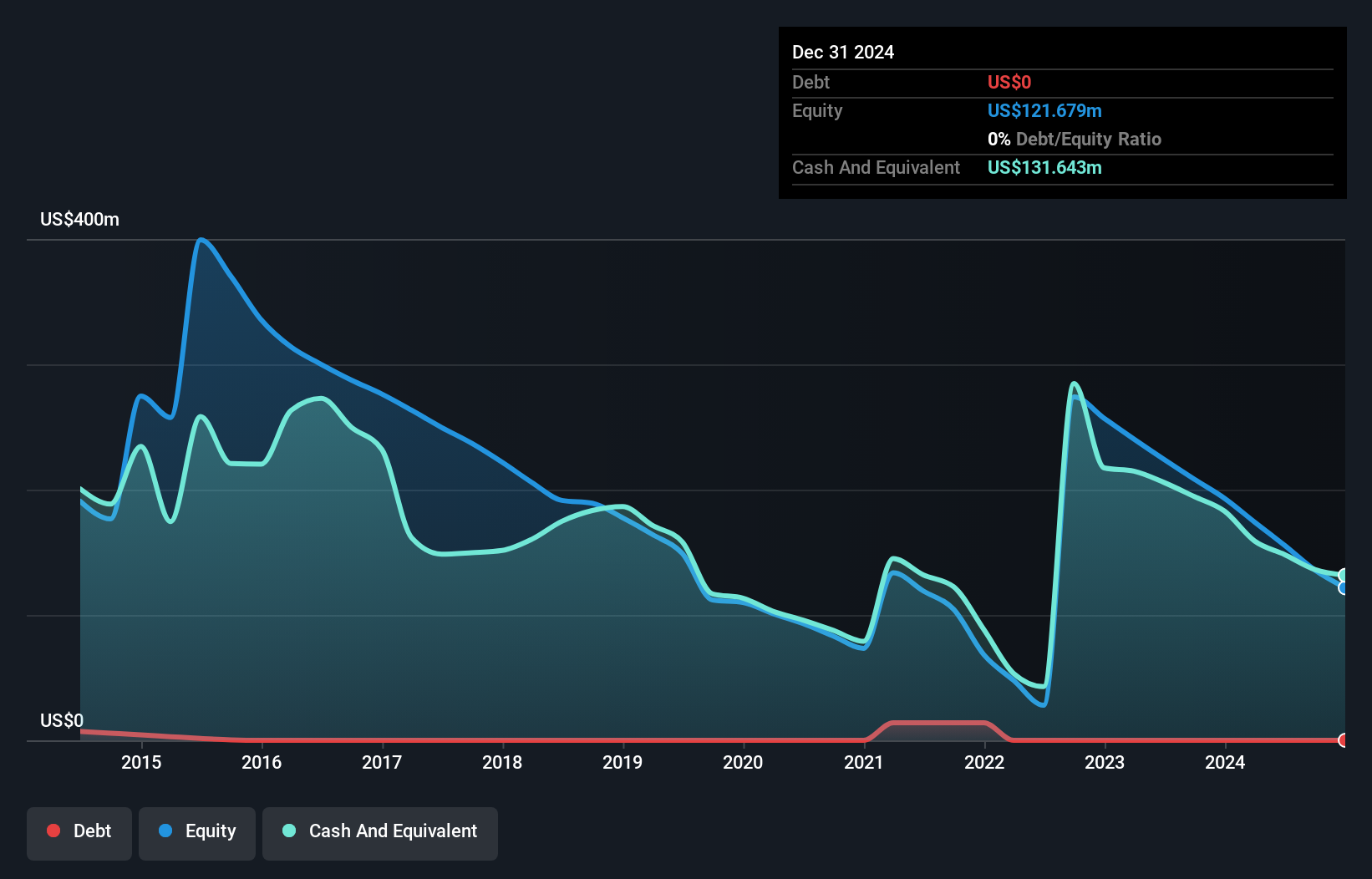Click the Dec 31 2024 tooltip date

point(843,52)
